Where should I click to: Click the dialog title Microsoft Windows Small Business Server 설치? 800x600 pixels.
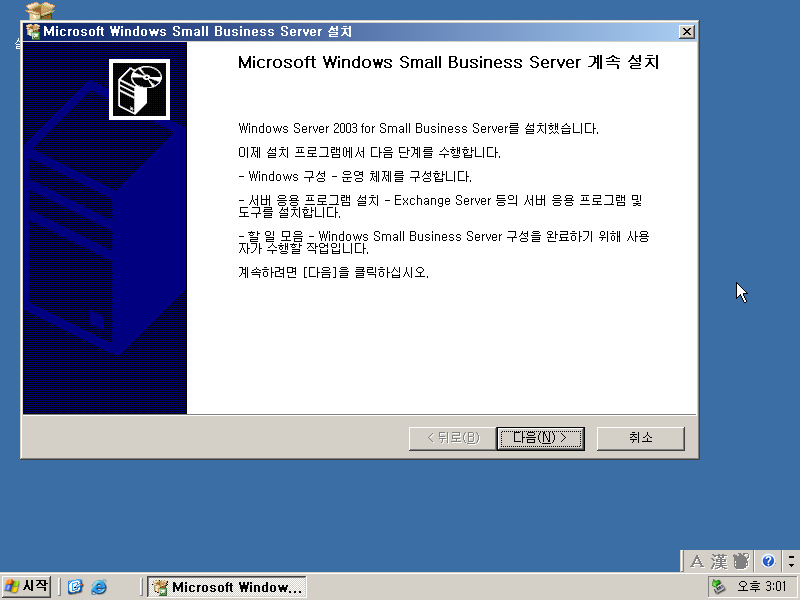point(197,32)
